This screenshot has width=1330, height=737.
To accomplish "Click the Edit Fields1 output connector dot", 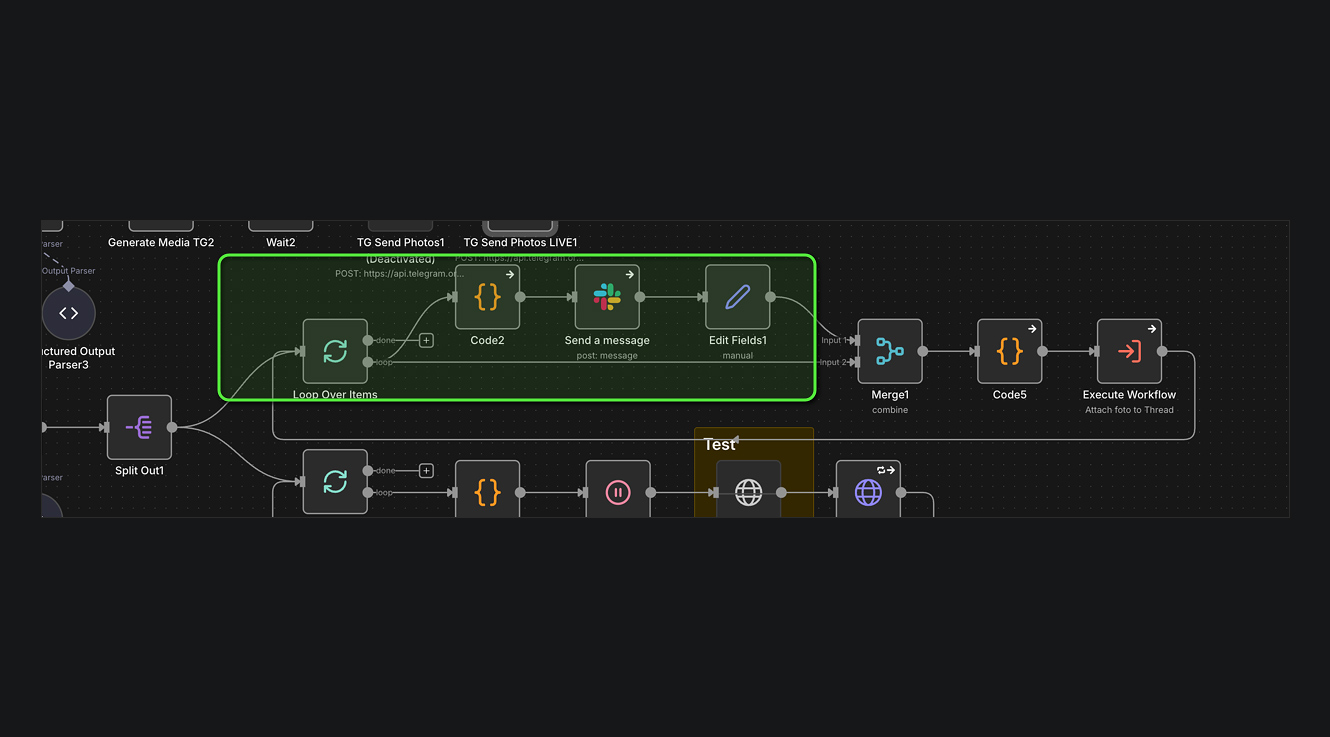I will [770, 297].
